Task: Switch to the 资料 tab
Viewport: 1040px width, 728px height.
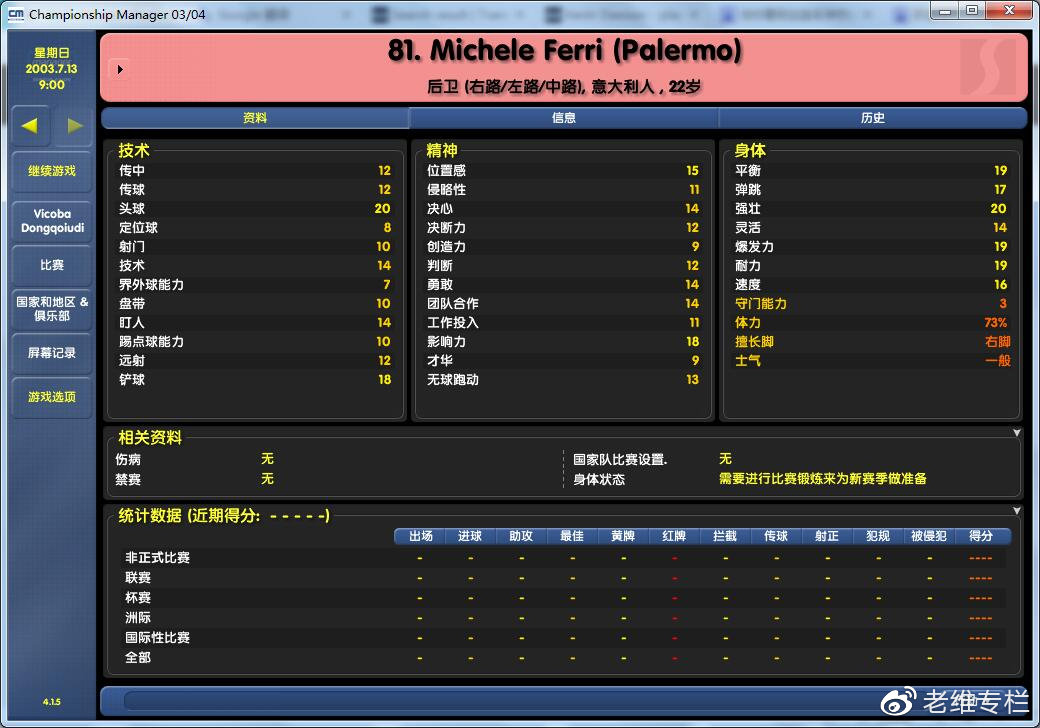Action: pos(255,118)
